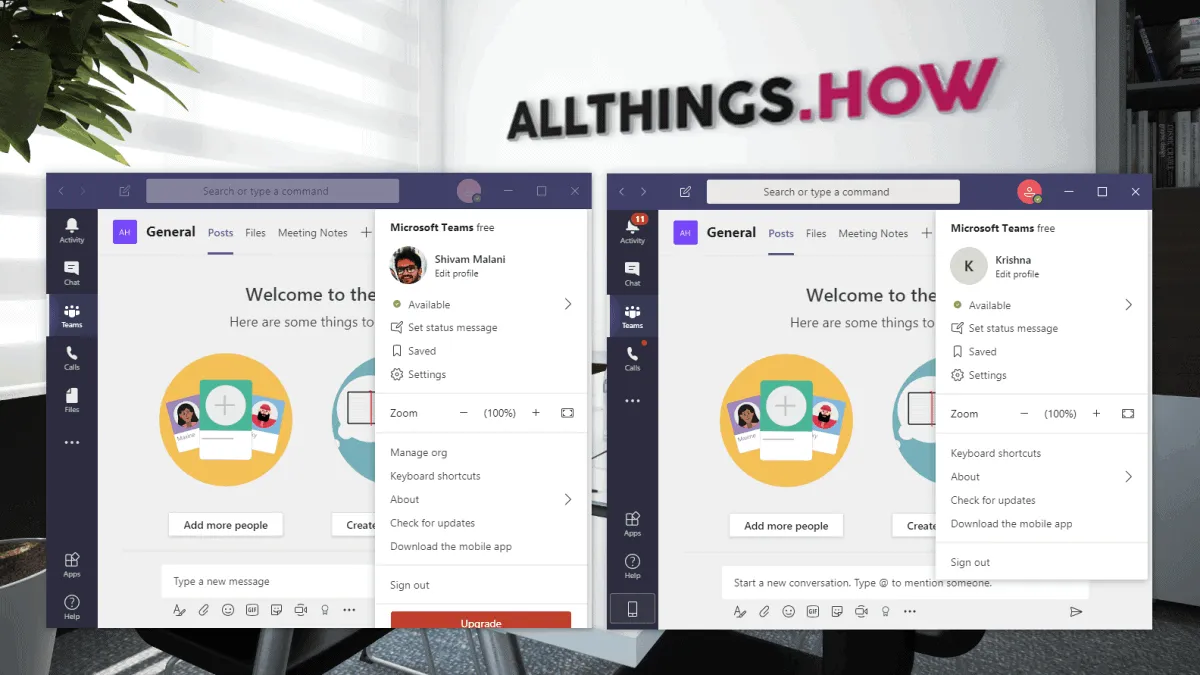1200x675 pixels.
Task: Open more messaging options ellipsis
Action: 348,609
